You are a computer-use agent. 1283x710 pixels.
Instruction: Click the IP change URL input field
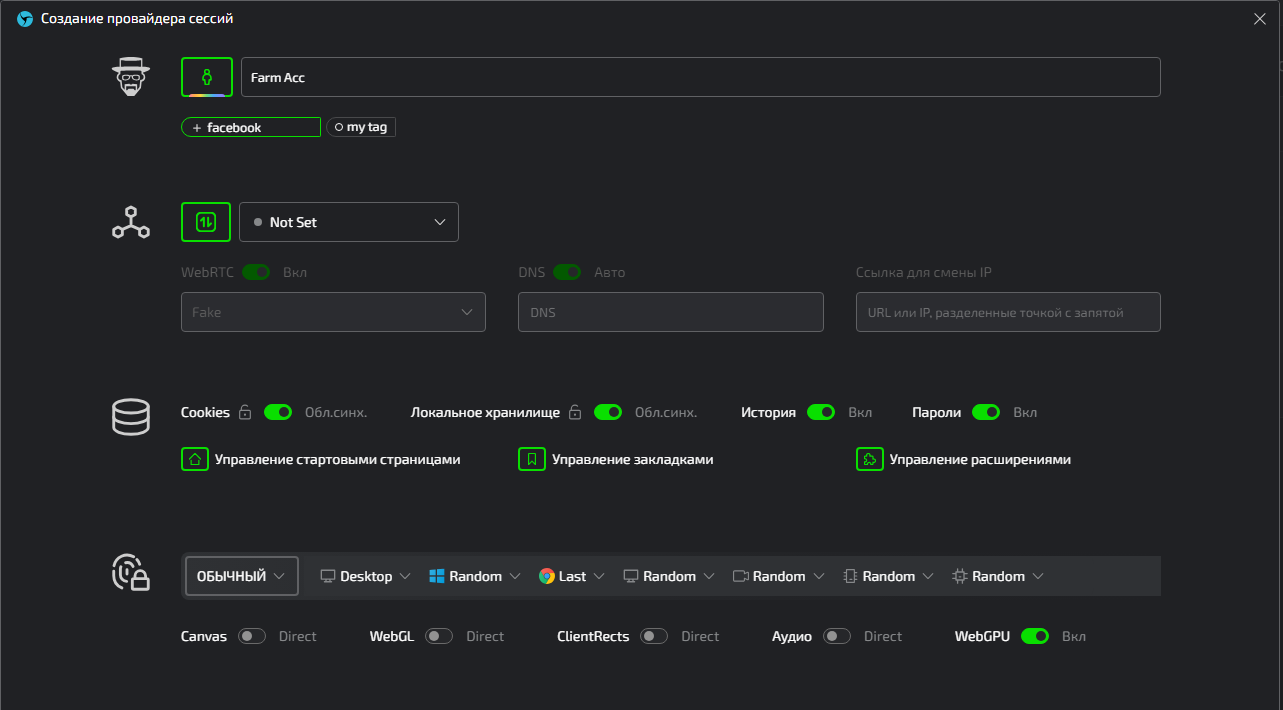tap(1008, 312)
